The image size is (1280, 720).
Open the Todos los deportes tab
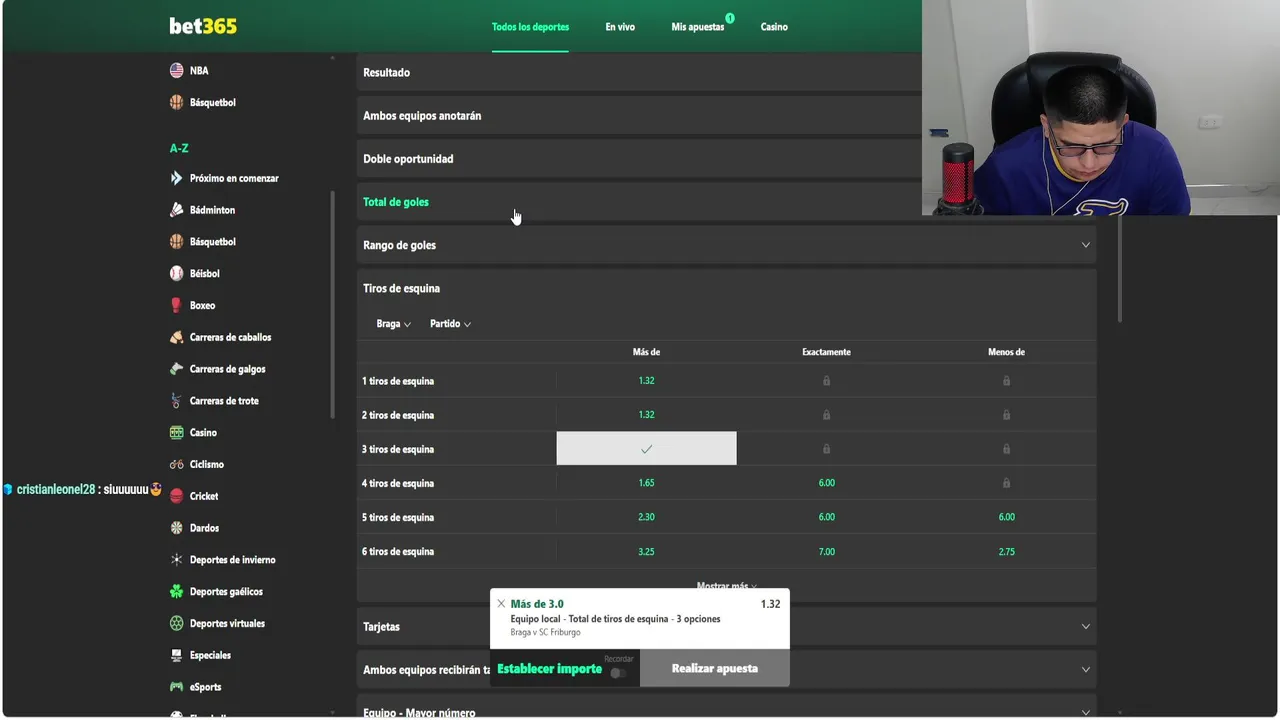pyautogui.click(x=530, y=27)
